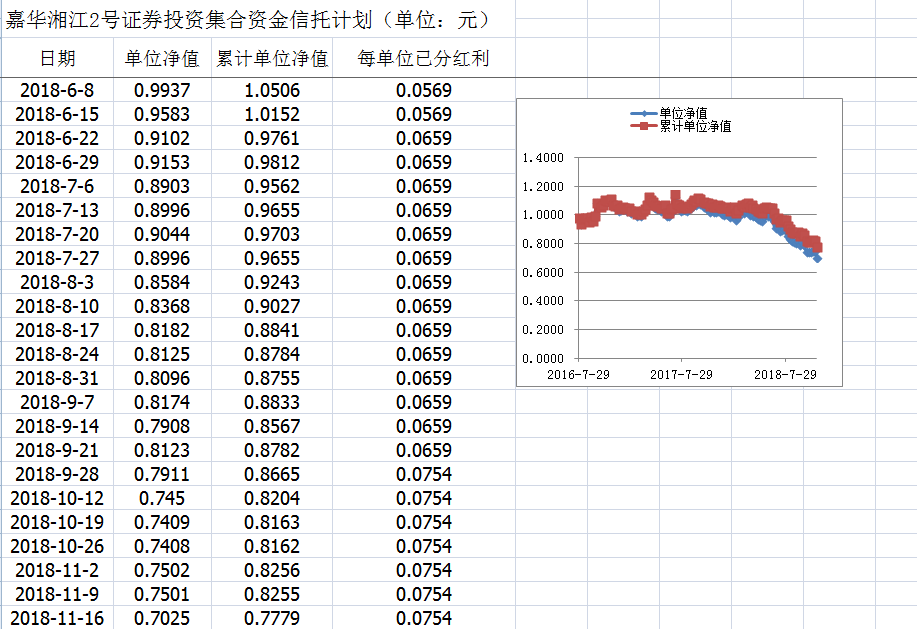Select date cell 2018-6-29

[57, 162]
